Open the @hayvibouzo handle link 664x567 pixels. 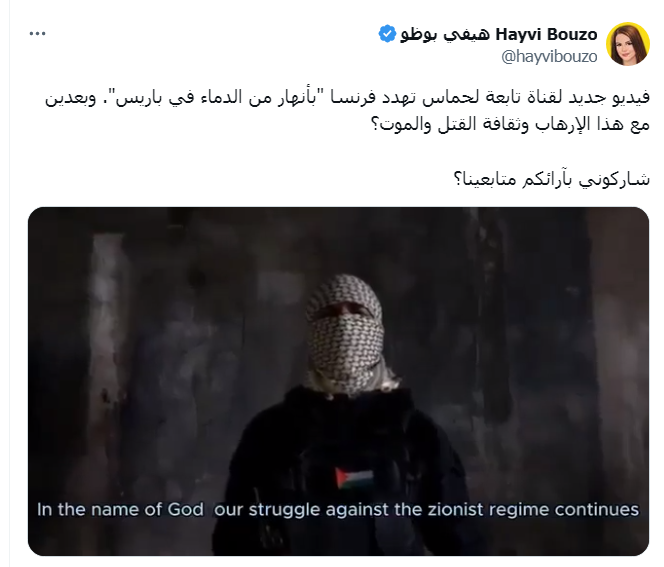point(549,56)
